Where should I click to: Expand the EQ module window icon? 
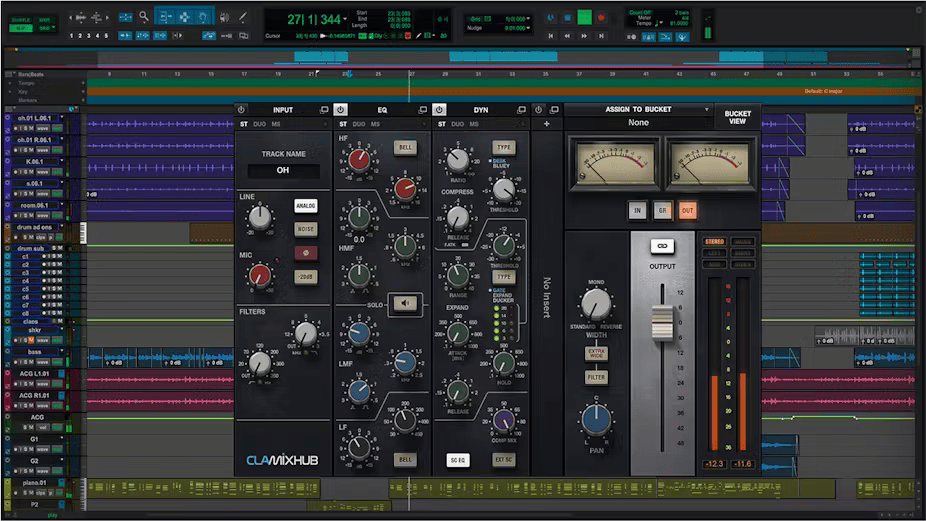click(422, 110)
